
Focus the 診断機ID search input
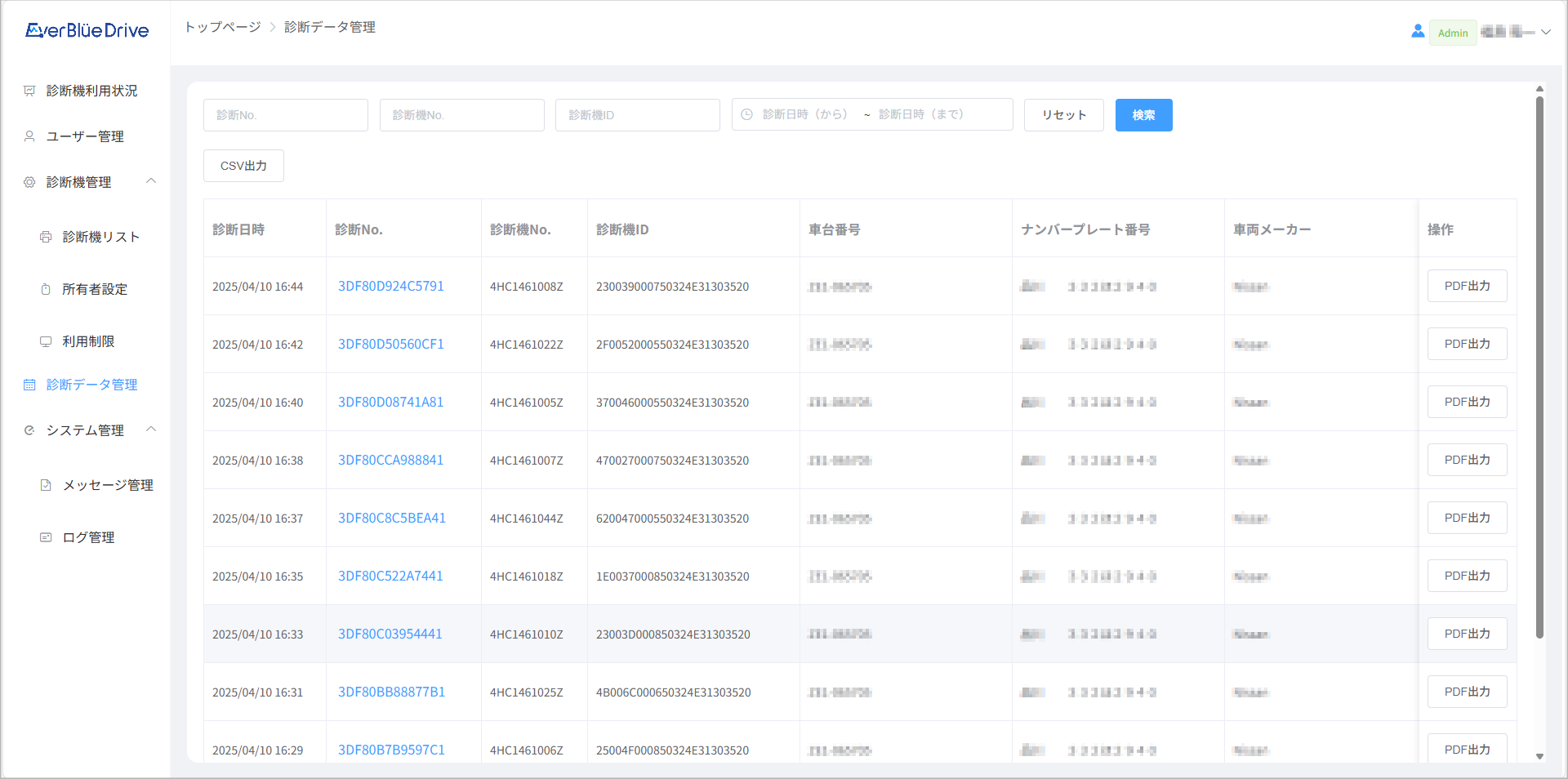pos(638,115)
